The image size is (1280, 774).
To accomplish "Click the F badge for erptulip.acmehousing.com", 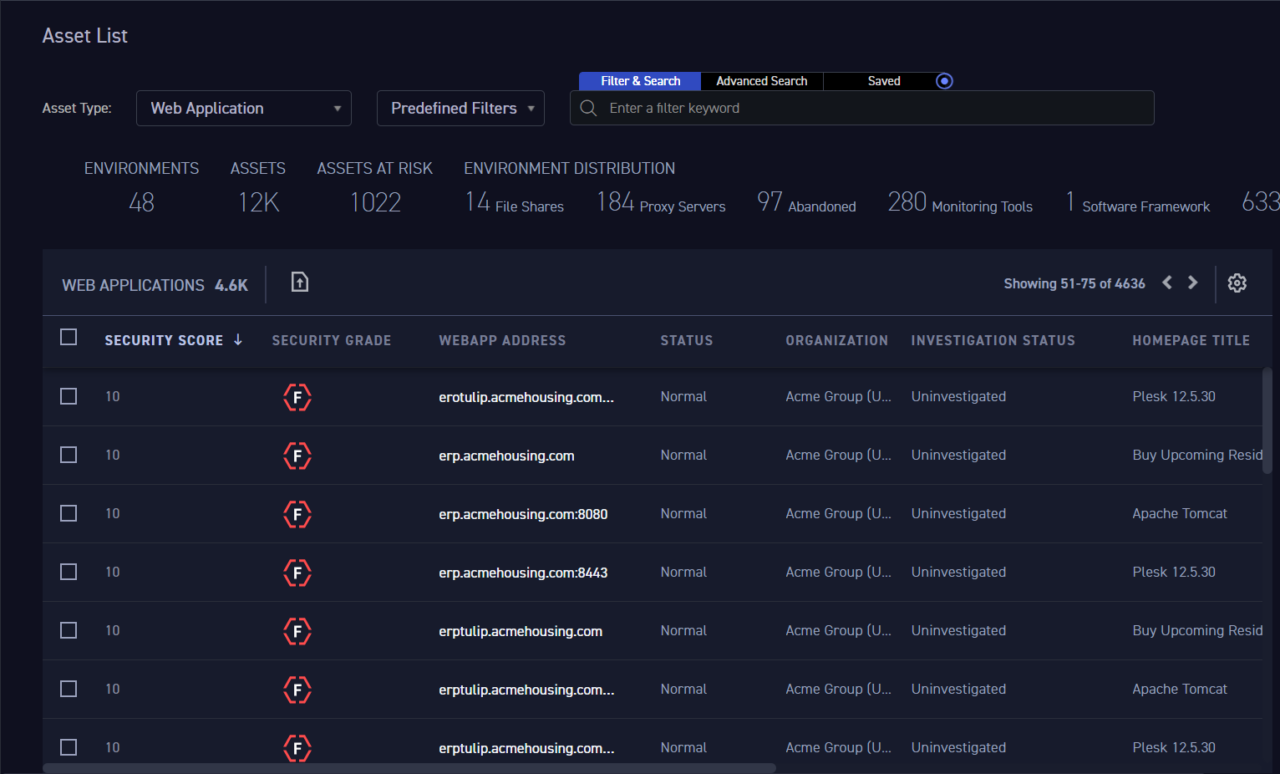I will pyautogui.click(x=297, y=631).
